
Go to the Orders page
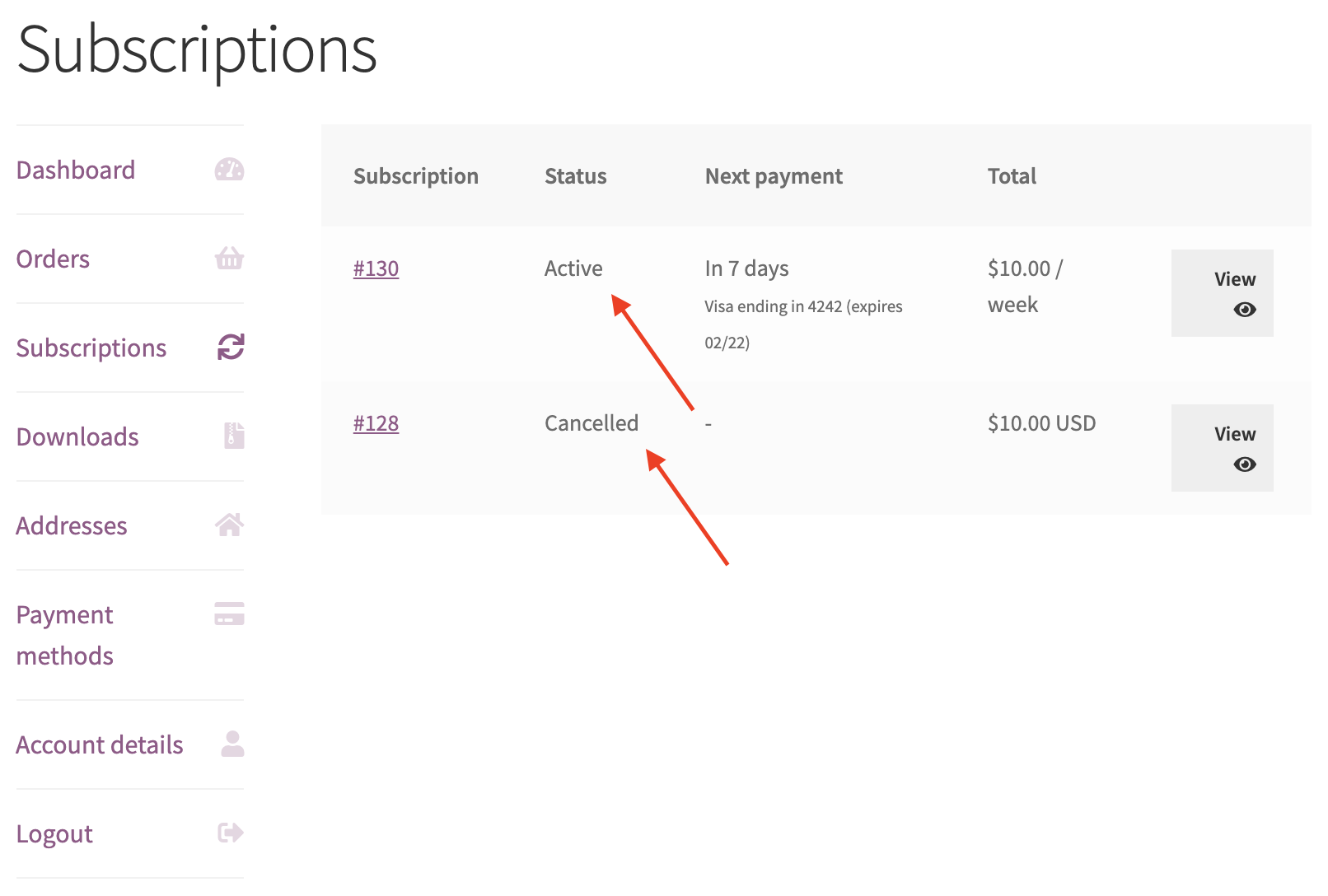coord(53,259)
